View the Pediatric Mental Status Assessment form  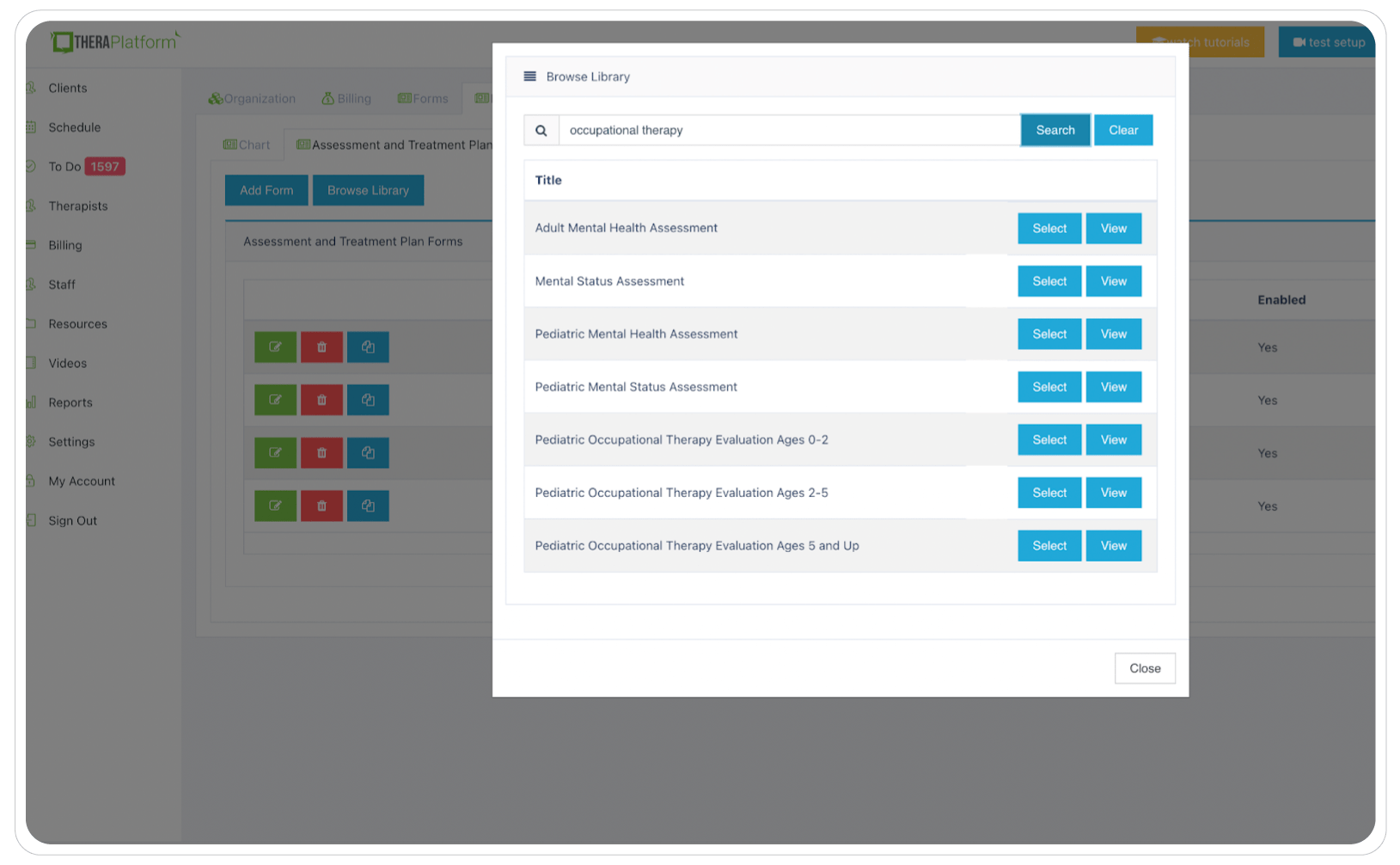coord(1114,388)
